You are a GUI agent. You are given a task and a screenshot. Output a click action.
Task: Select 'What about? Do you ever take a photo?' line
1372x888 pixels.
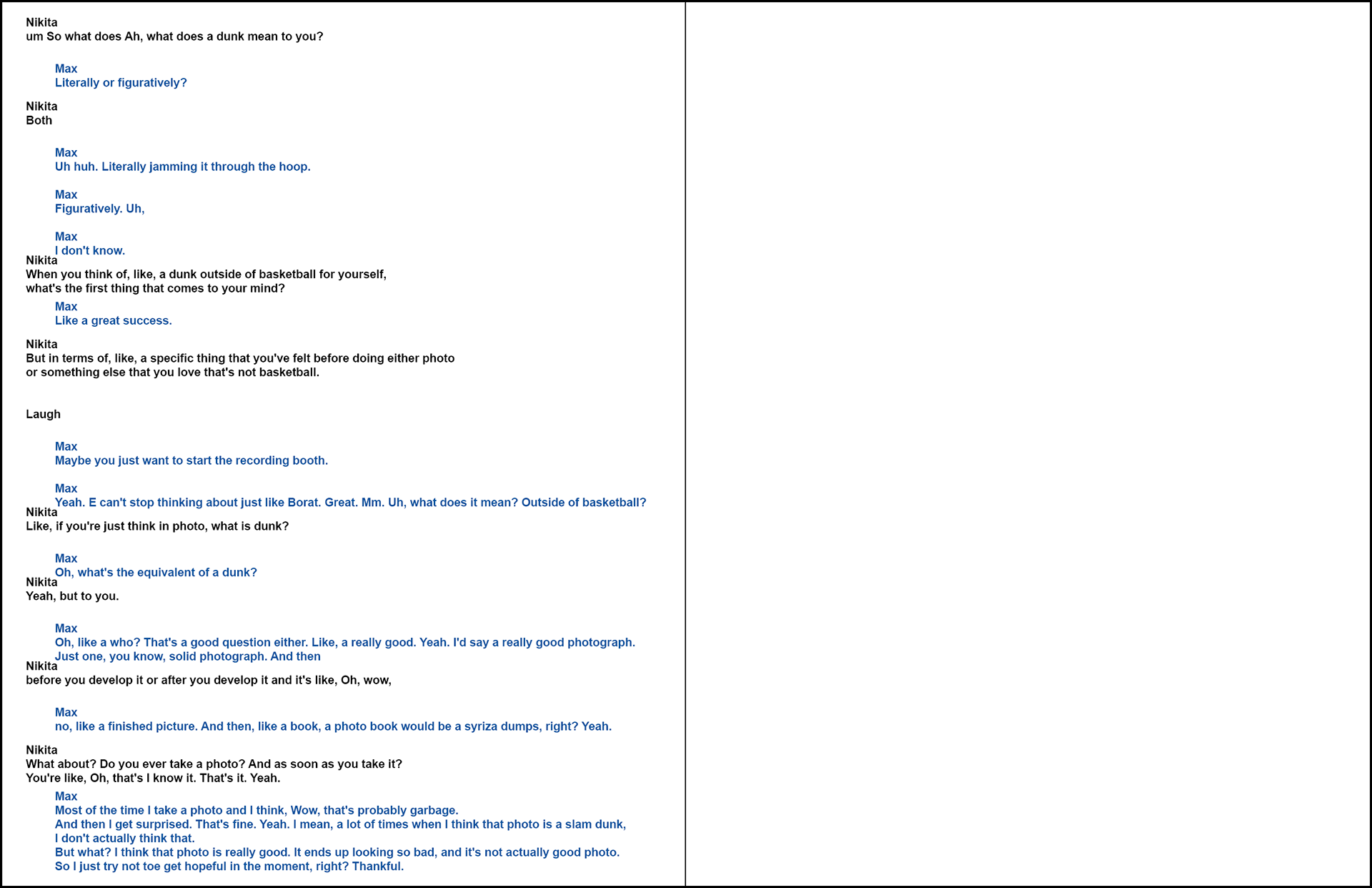pos(214,764)
